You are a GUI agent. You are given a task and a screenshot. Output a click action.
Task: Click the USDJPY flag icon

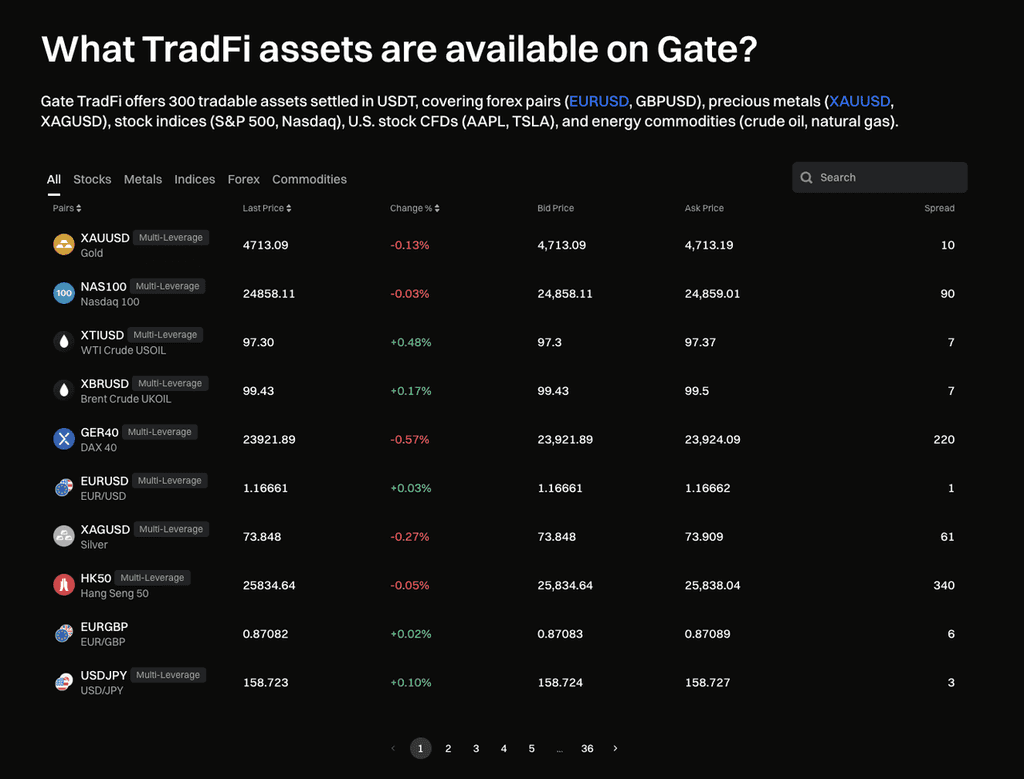64,682
